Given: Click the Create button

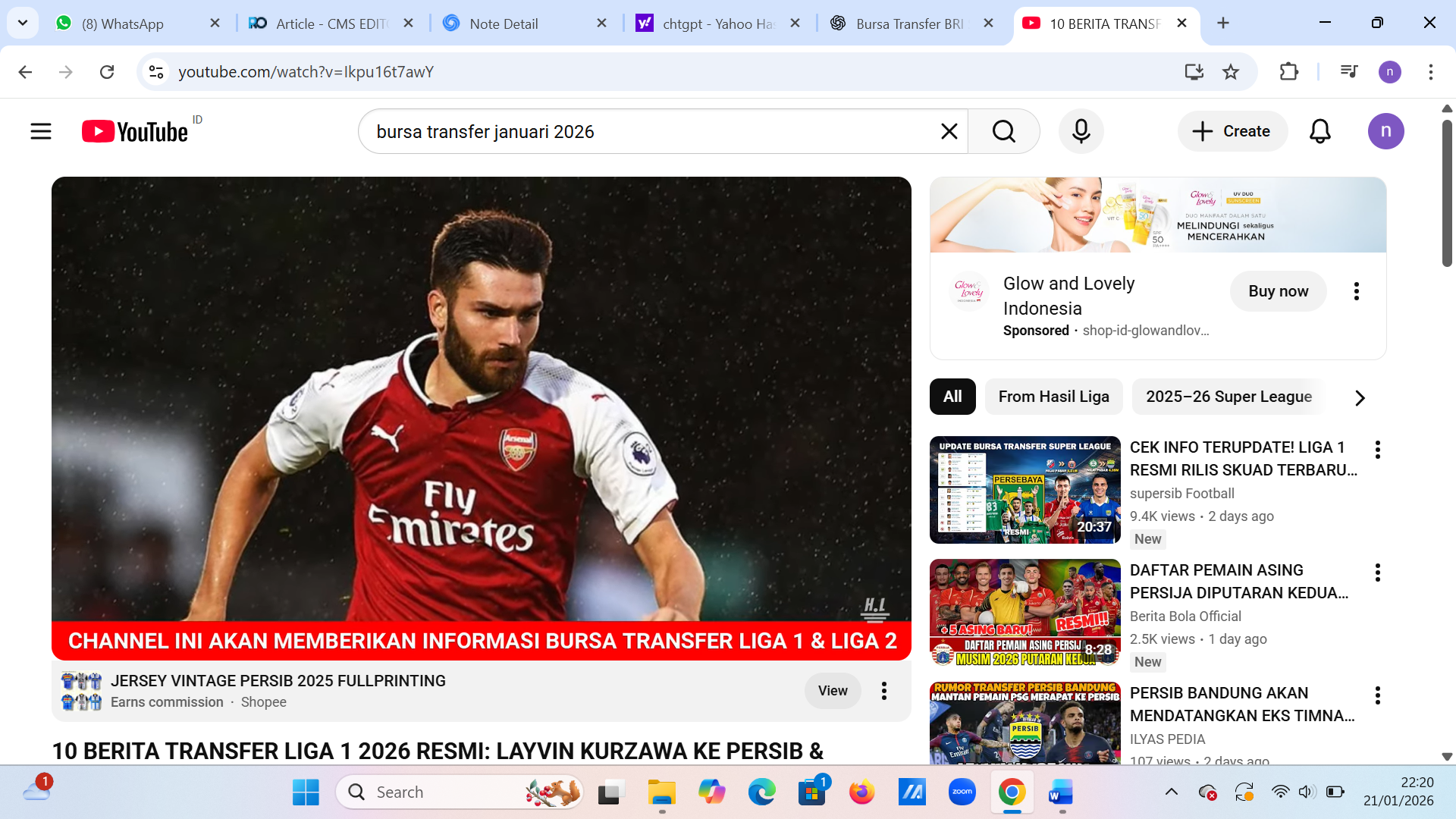Looking at the screenshot, I should (1232, 131).
